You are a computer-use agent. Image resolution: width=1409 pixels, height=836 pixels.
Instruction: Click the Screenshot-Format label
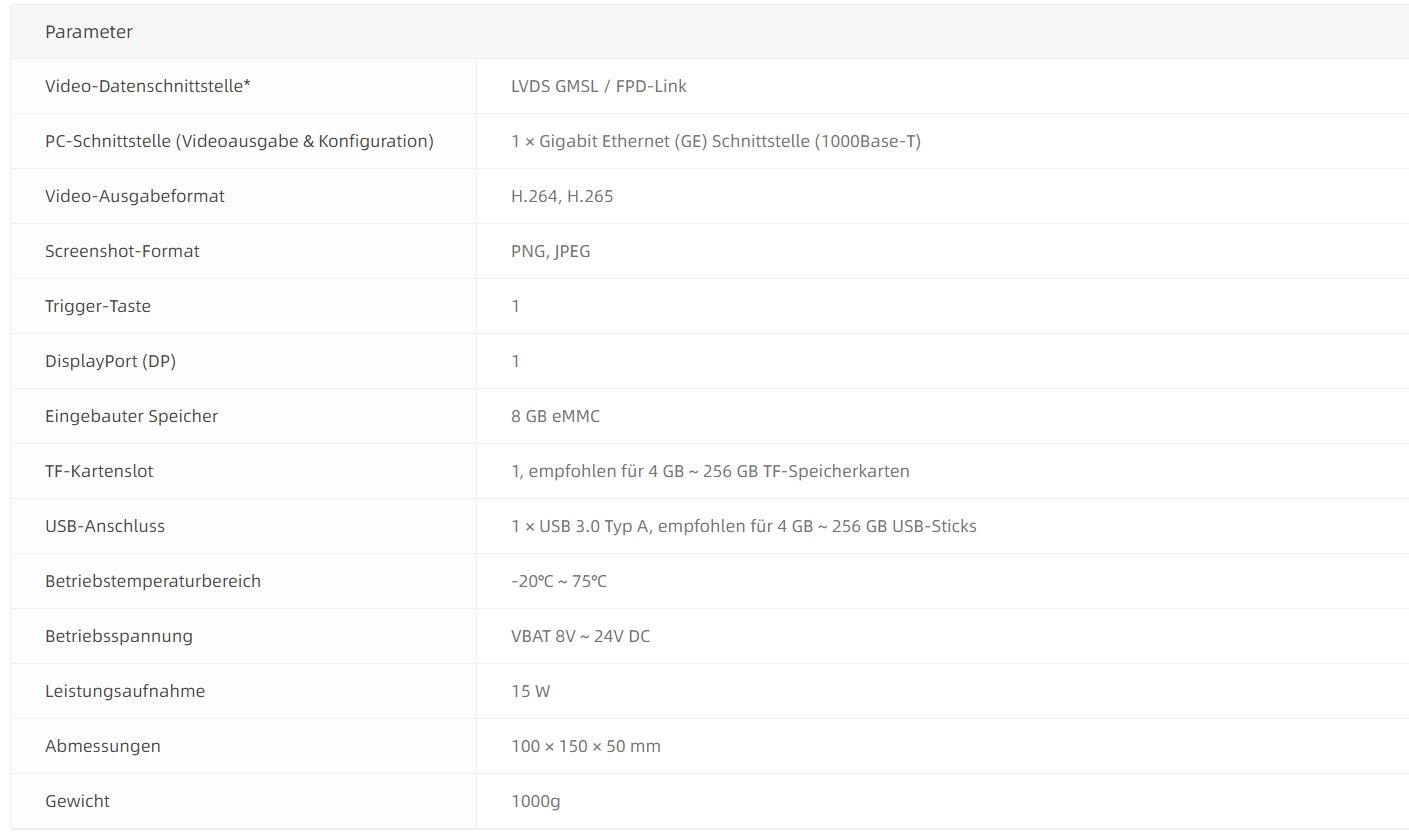coord(122,251)
